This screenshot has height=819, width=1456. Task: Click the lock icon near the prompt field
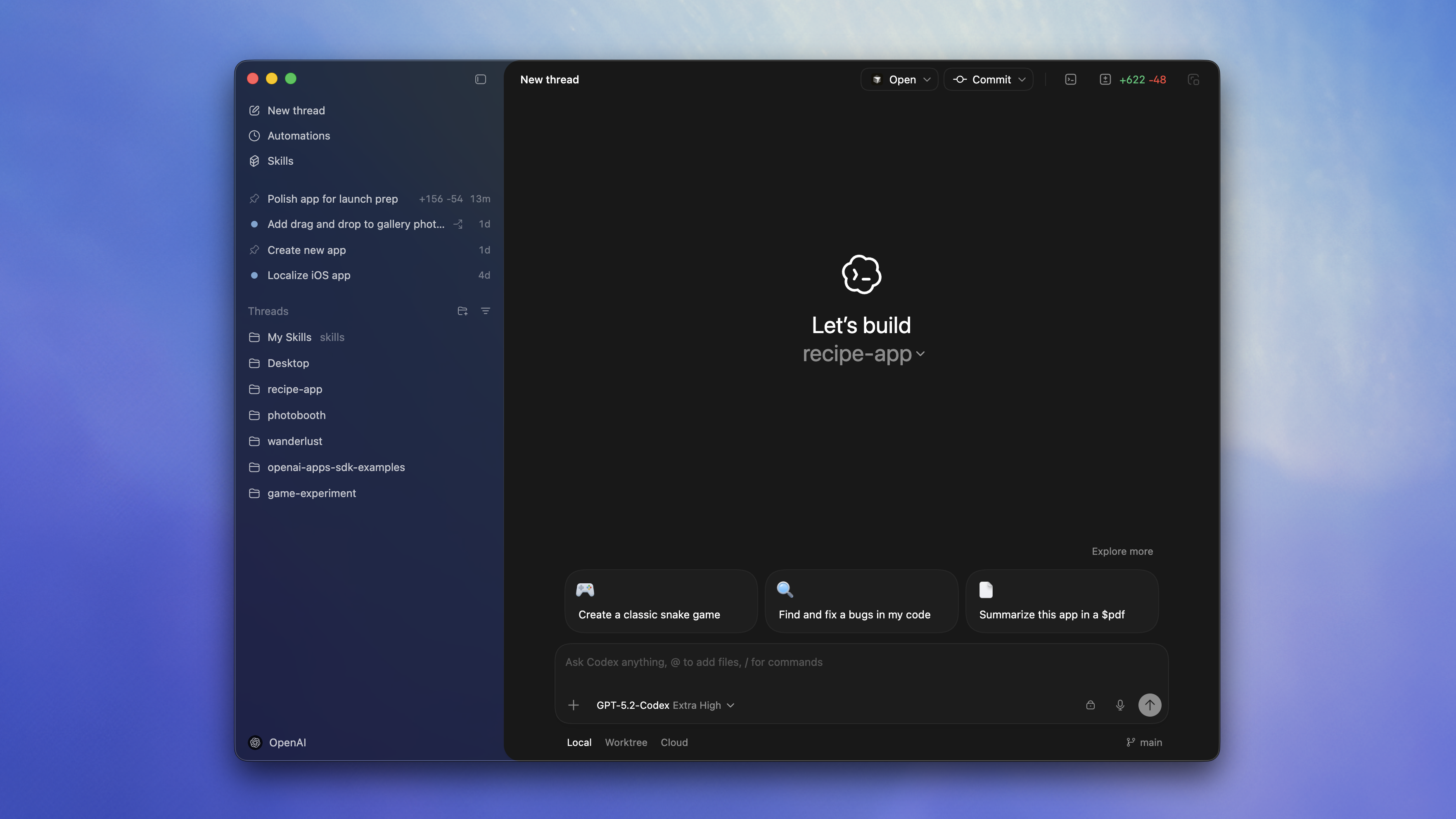[1091, 705]
